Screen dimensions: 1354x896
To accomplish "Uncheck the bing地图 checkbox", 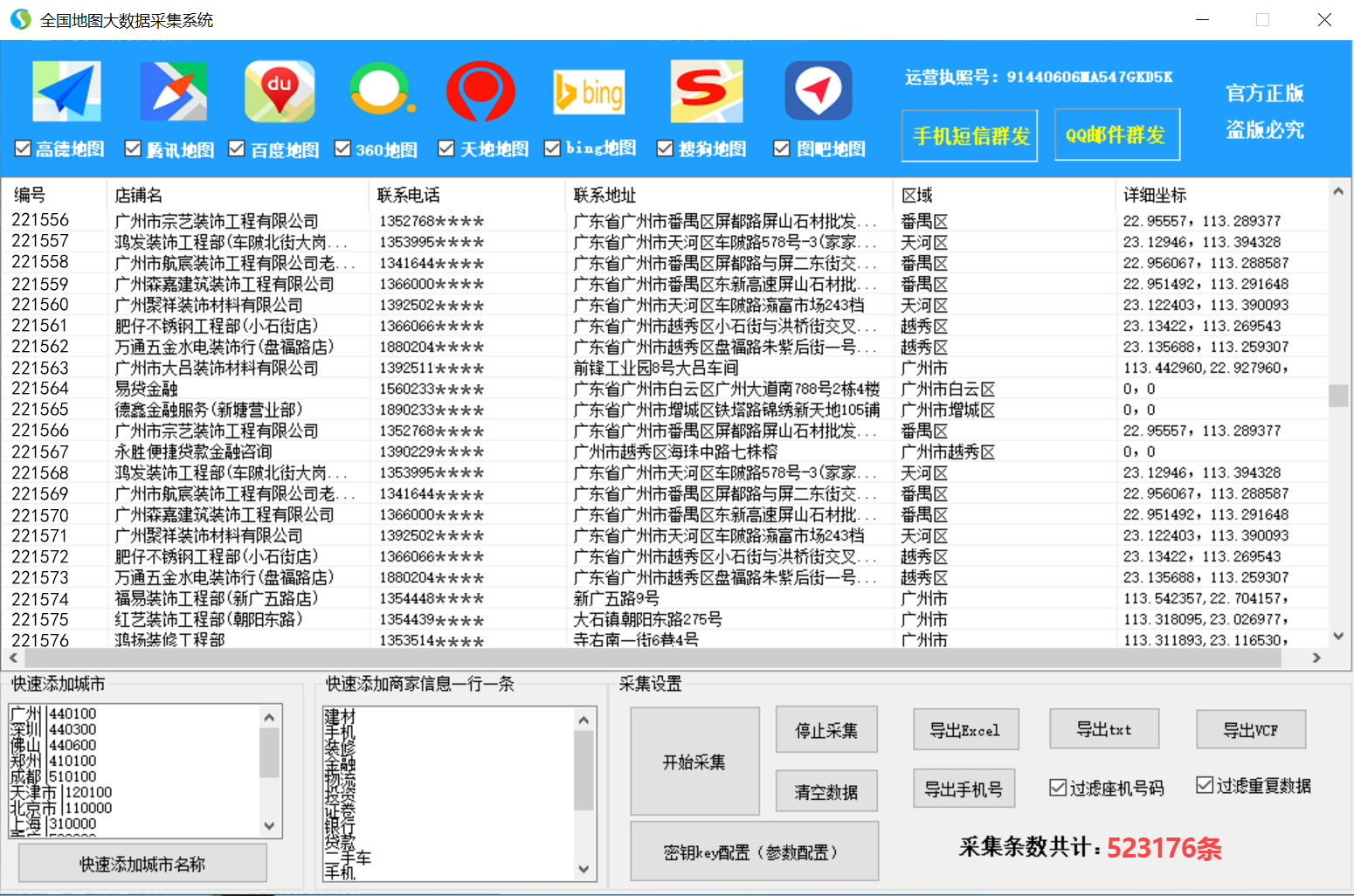I will click(551, 148).
